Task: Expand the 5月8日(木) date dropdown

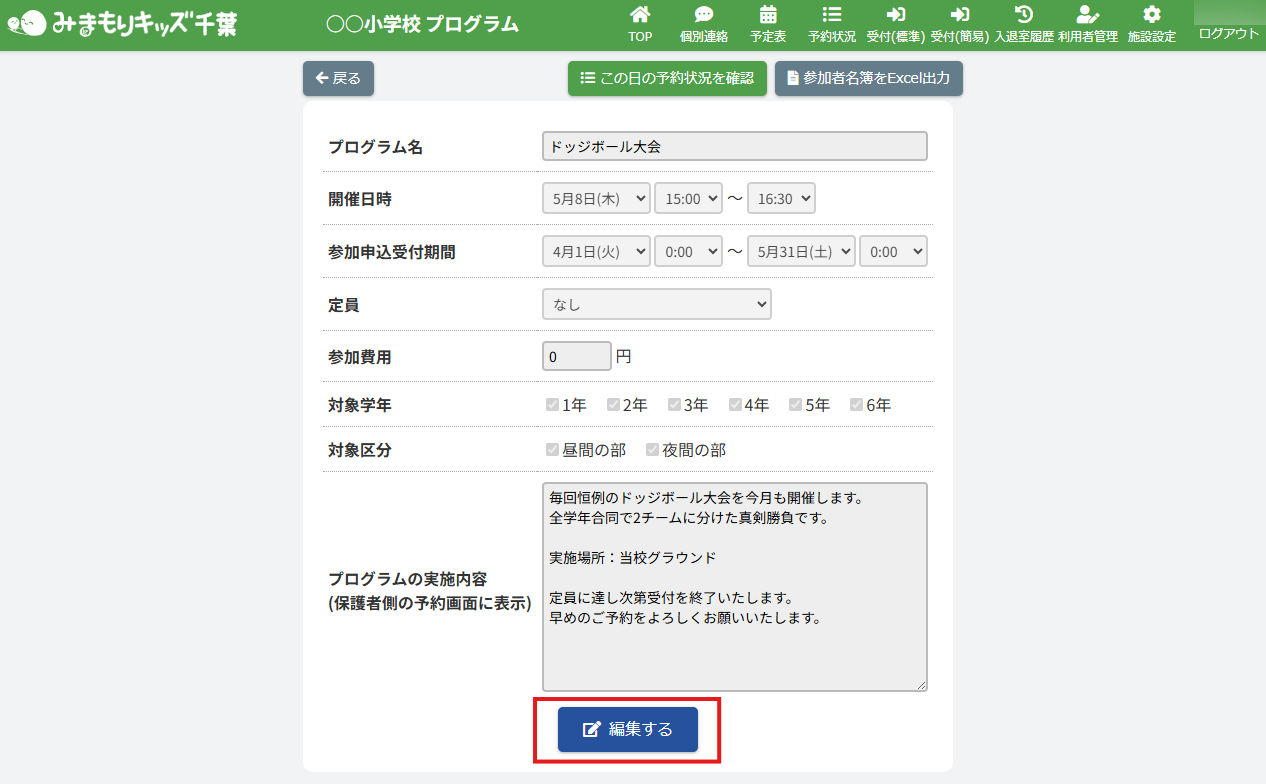Action: 596,198
